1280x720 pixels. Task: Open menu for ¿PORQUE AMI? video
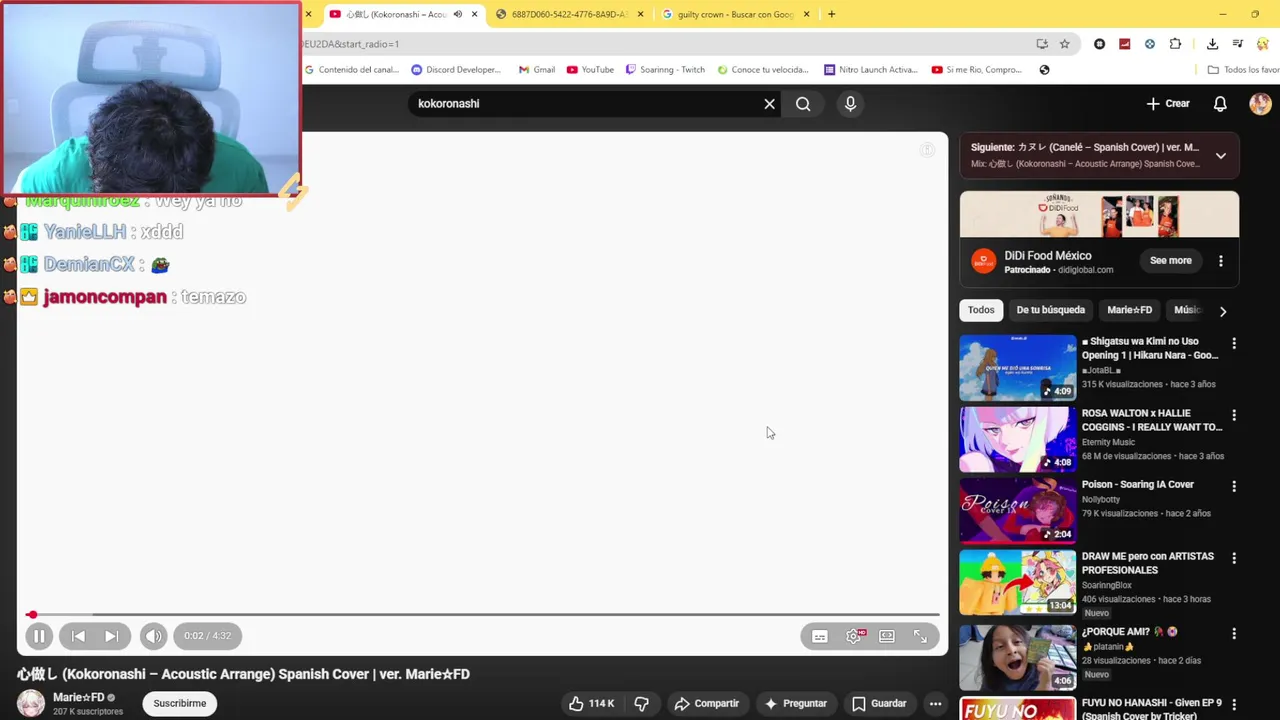[1234, 634]
